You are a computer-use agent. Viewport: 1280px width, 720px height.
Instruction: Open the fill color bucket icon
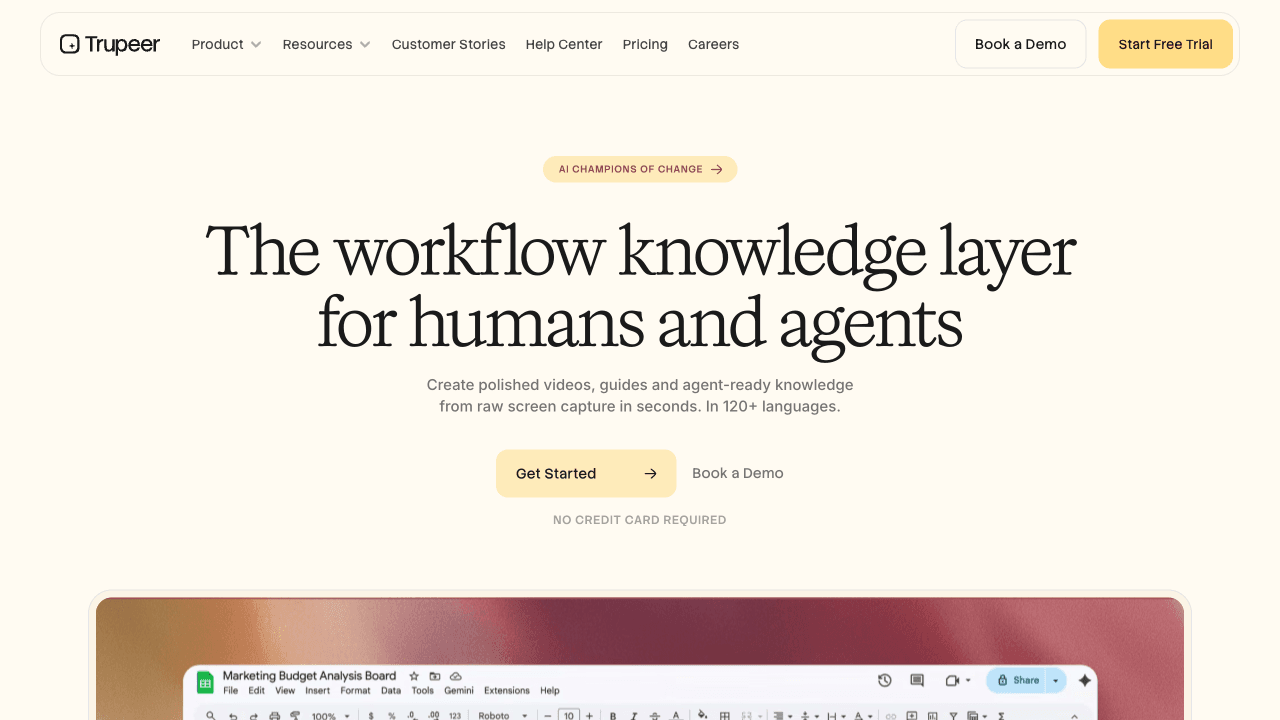pos(702,715)
